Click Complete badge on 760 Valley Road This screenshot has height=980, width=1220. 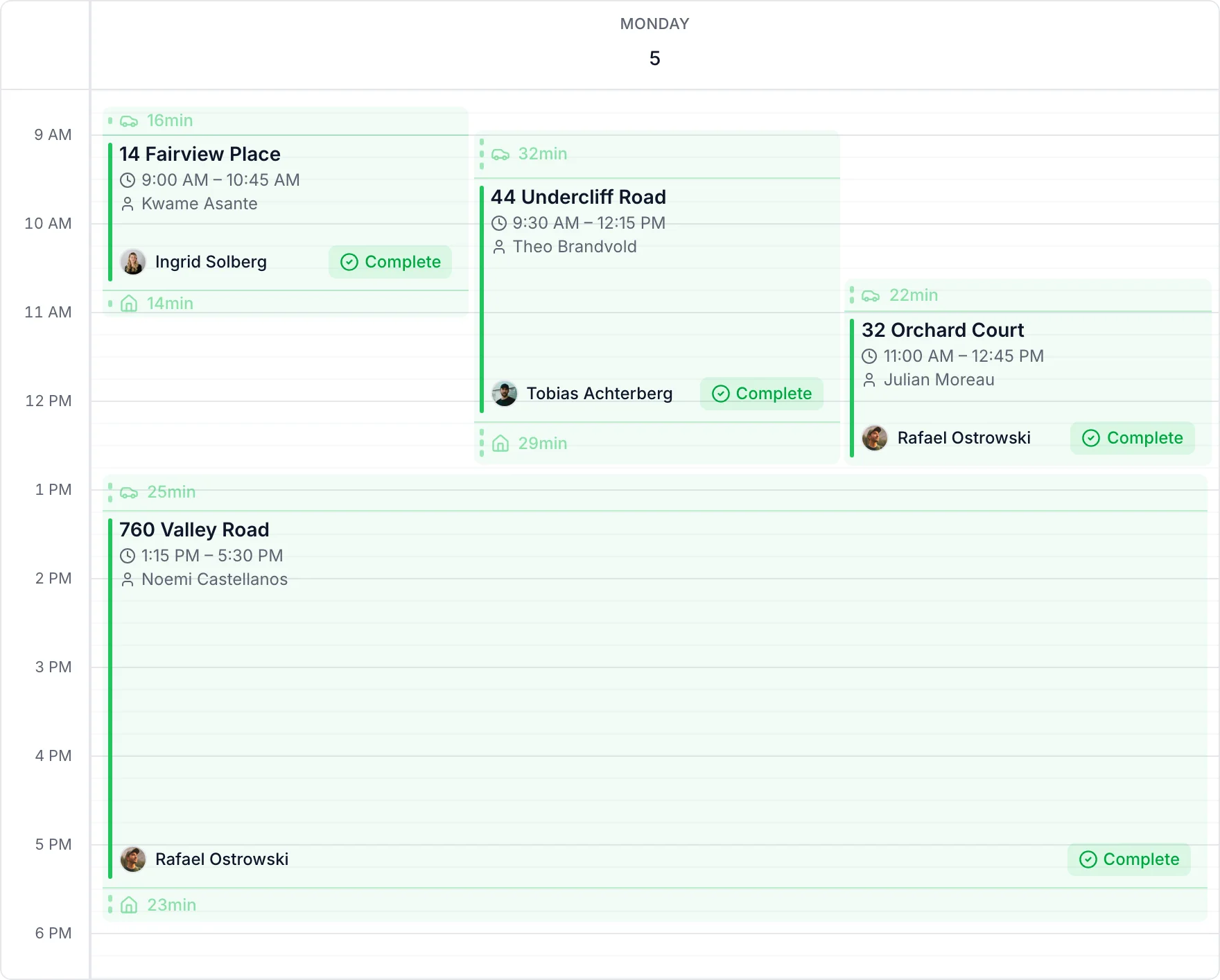(x=1129, y=859)
